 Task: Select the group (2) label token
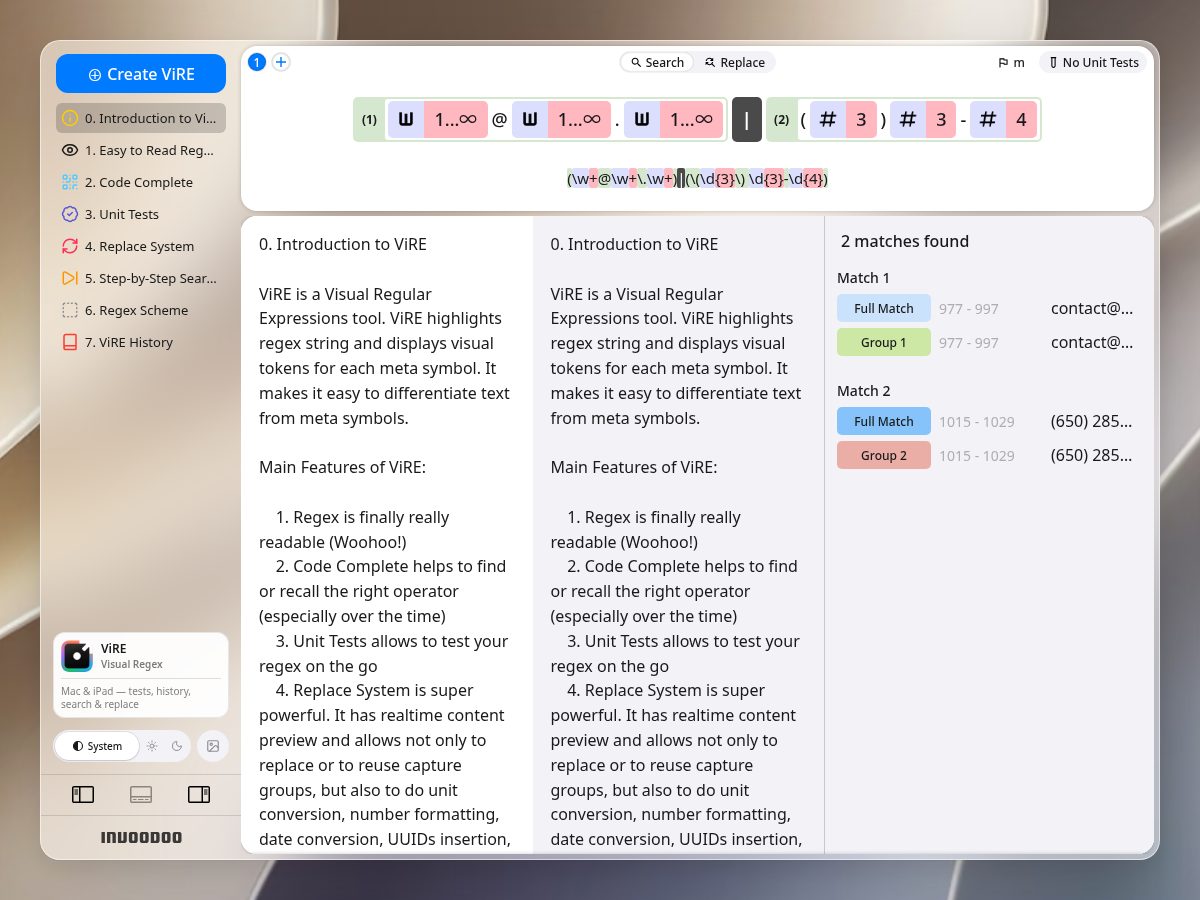(782, 120)
